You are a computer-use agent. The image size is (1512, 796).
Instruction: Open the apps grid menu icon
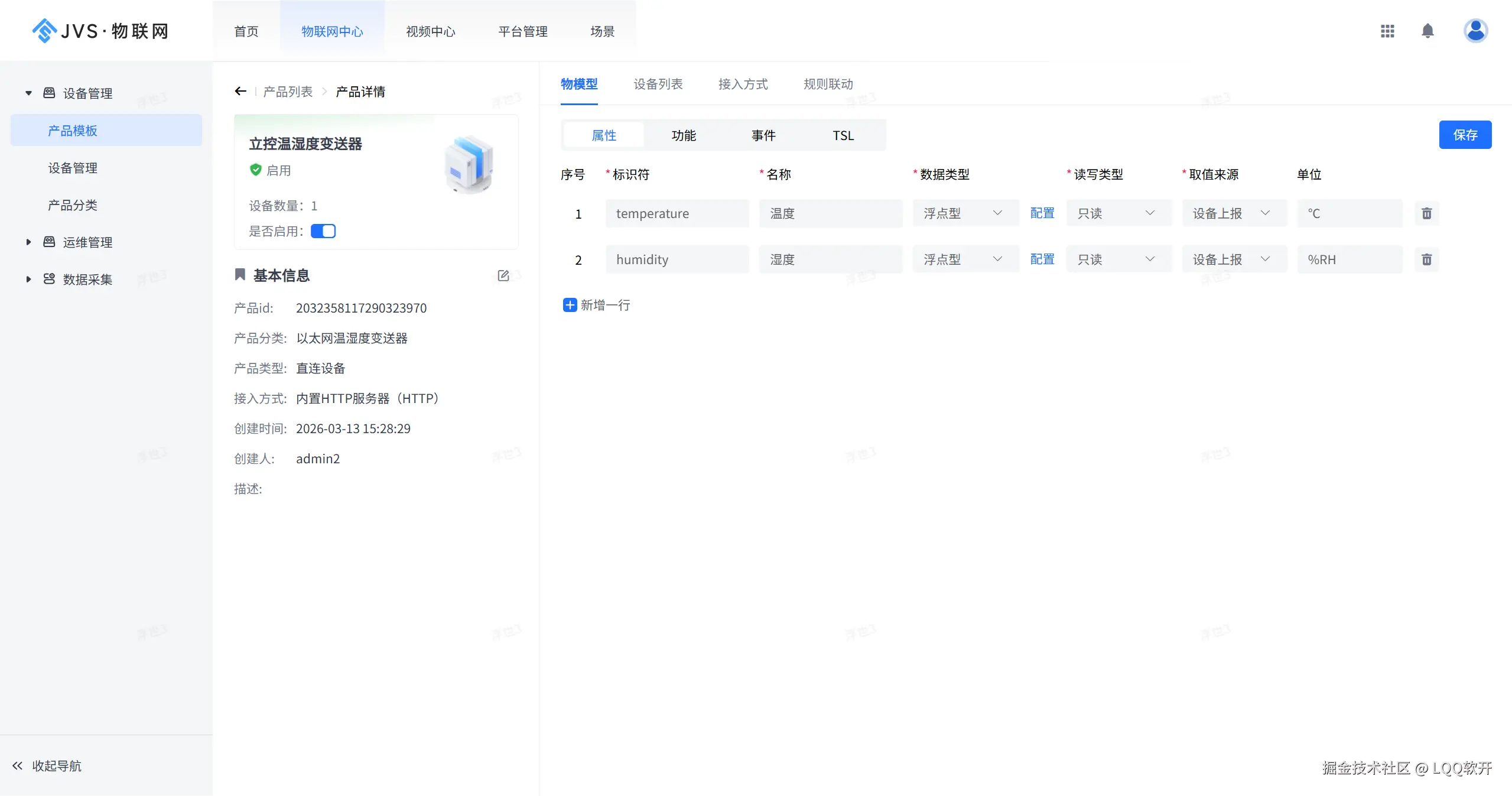pyautogui.click(x=1387, y=31)
